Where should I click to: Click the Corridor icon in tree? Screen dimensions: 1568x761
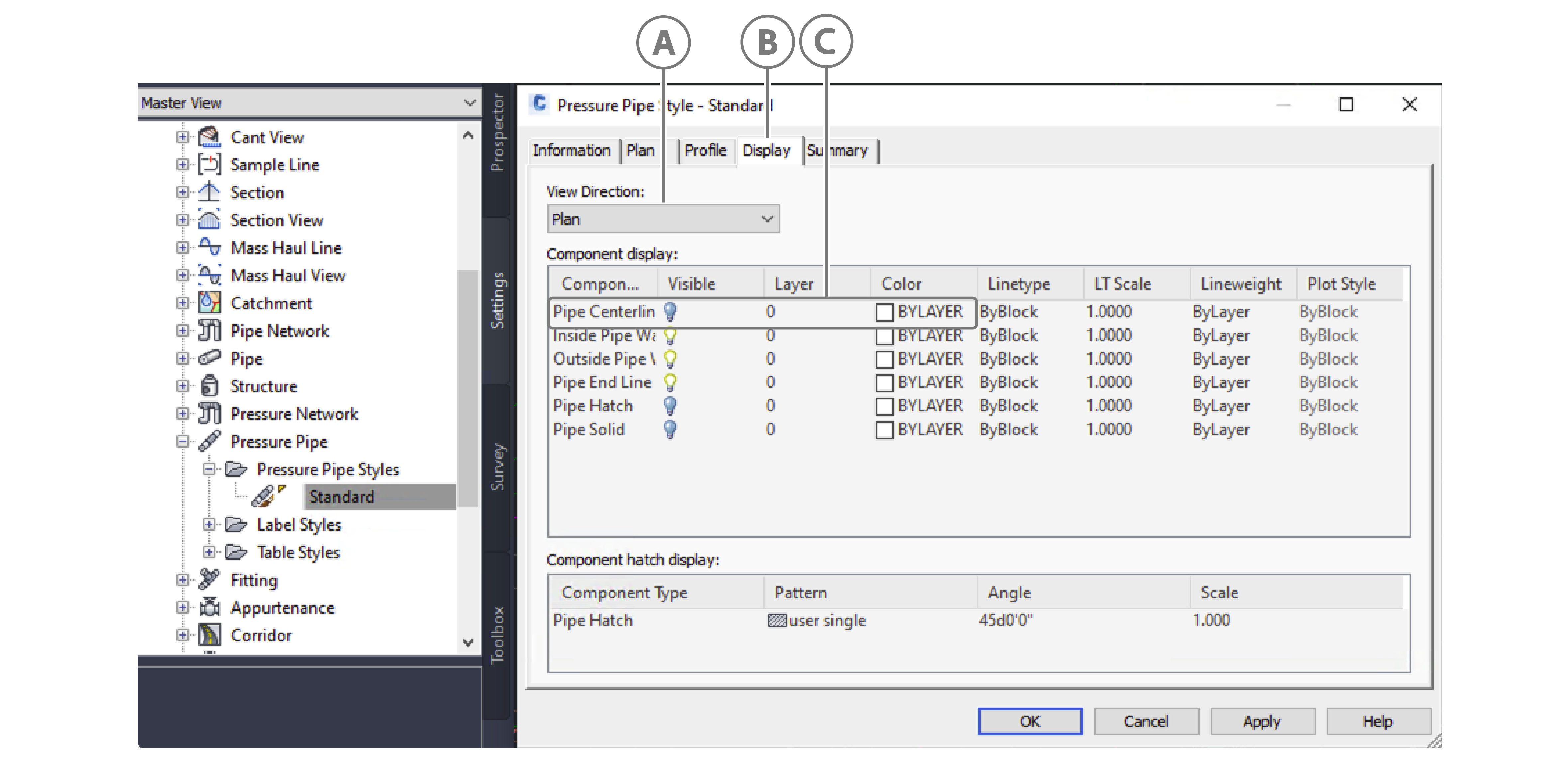pyautogui.click(x=209, y=635)
